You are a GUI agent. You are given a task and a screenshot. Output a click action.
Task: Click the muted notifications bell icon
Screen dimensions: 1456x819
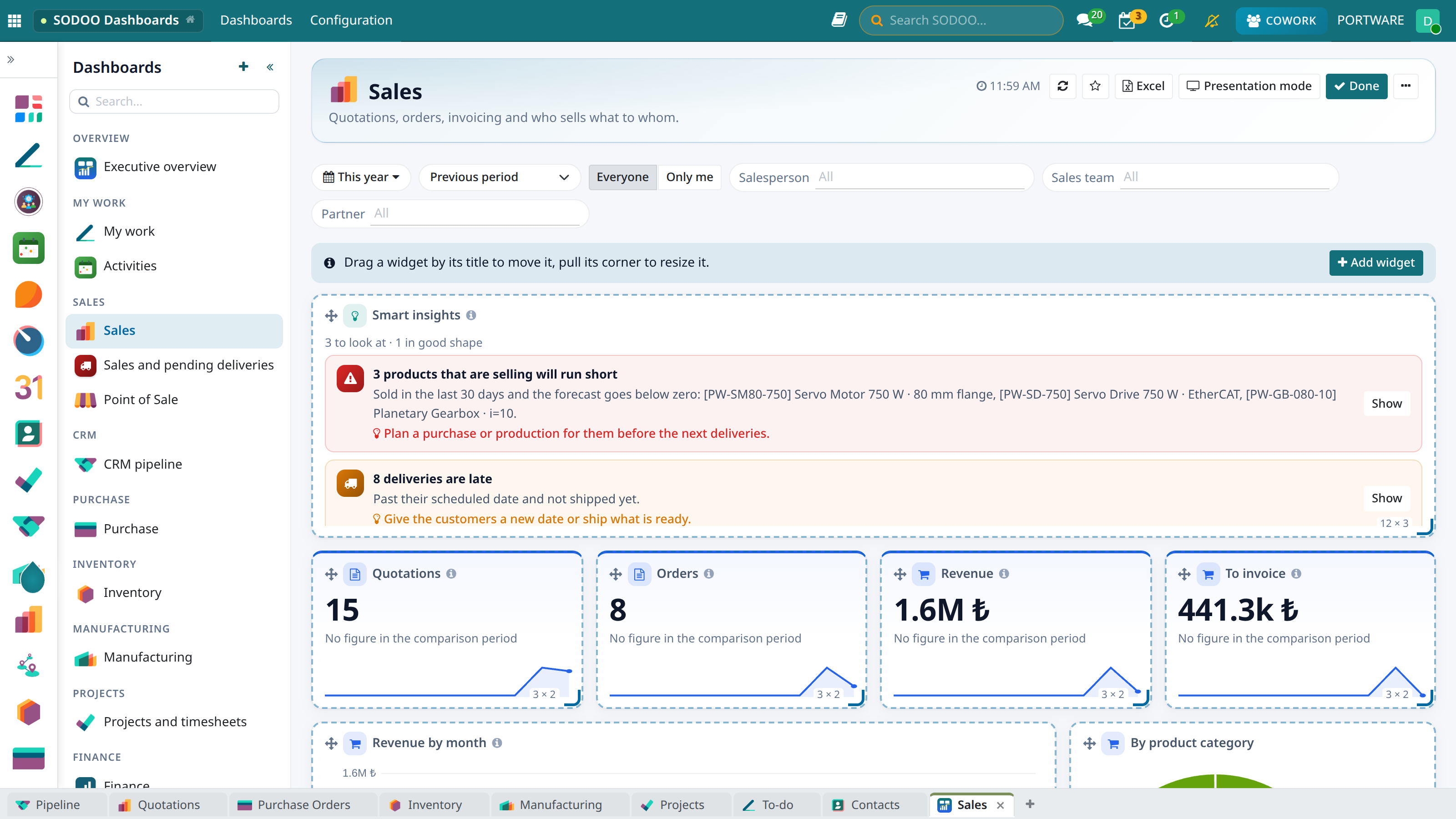pyautogui.click(x=1211, y=20)
